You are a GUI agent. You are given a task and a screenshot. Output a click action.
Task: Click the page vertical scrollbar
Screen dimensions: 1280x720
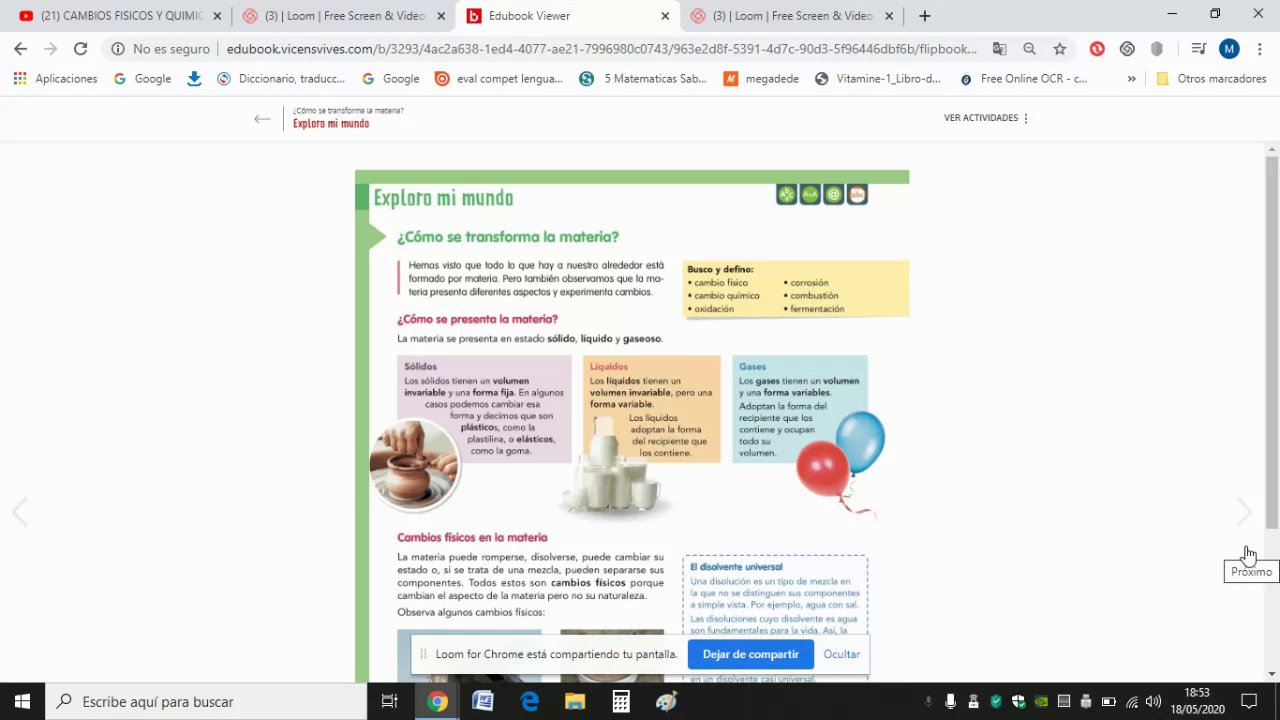pos(1272,340)
